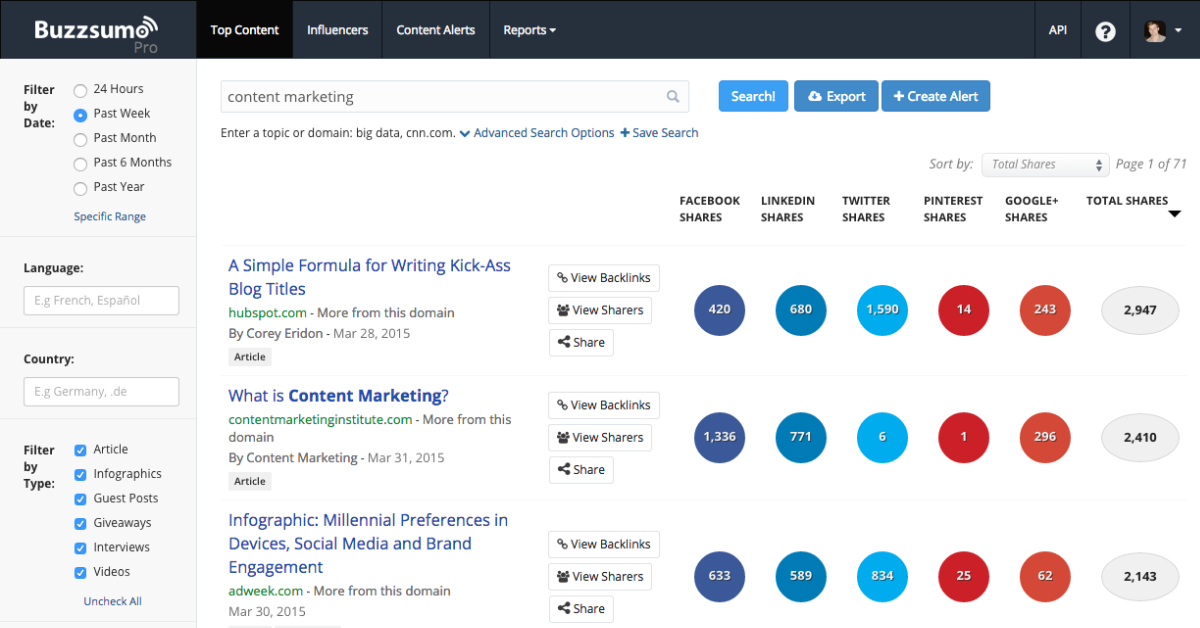Uncheck the Giveaways type checkbox
The height and width of the screenshot is (628, 1200).
80,523
